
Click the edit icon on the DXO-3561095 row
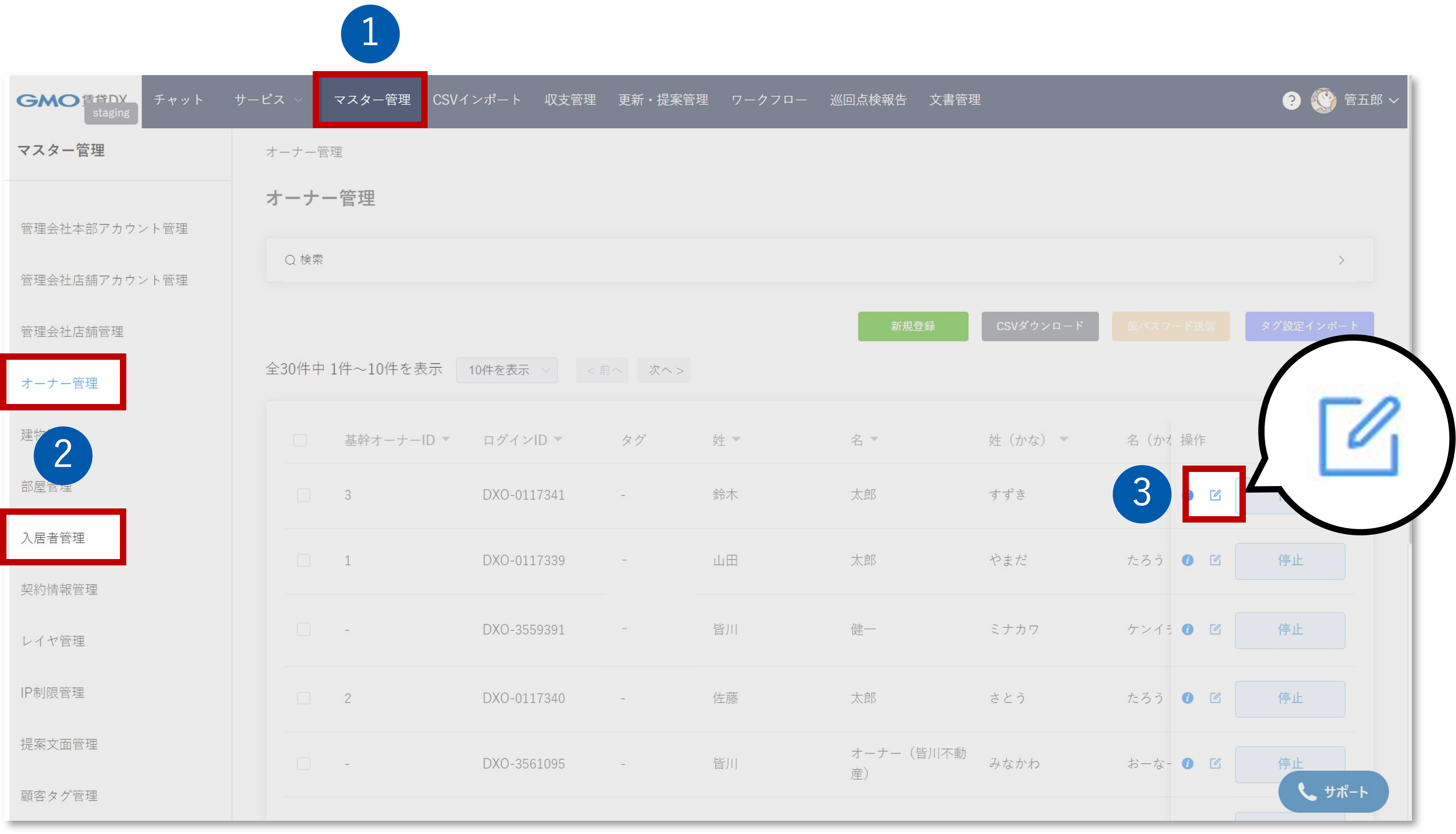point(1215,763)
